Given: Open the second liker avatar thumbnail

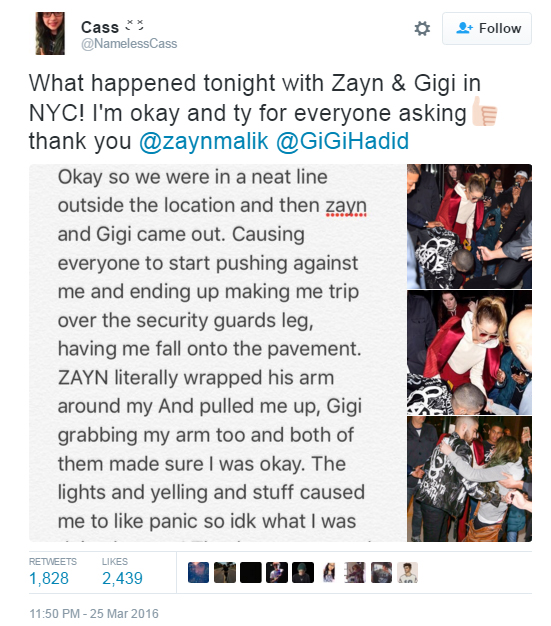Looking at the screenshot, I should pyautogui.click(x=225, y=573).
